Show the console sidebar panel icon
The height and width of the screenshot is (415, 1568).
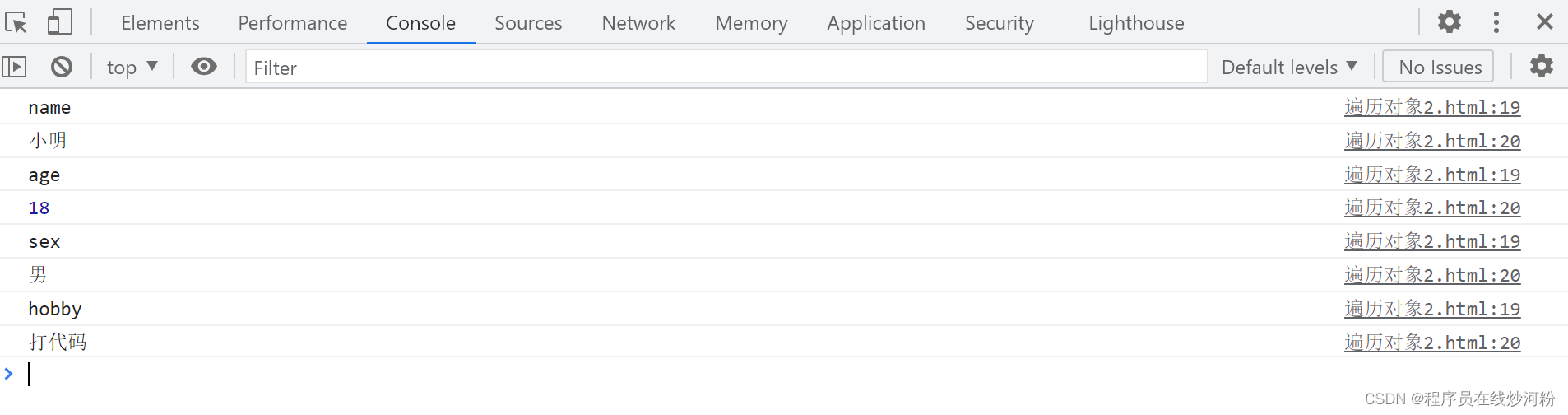(x=15, y=67)
